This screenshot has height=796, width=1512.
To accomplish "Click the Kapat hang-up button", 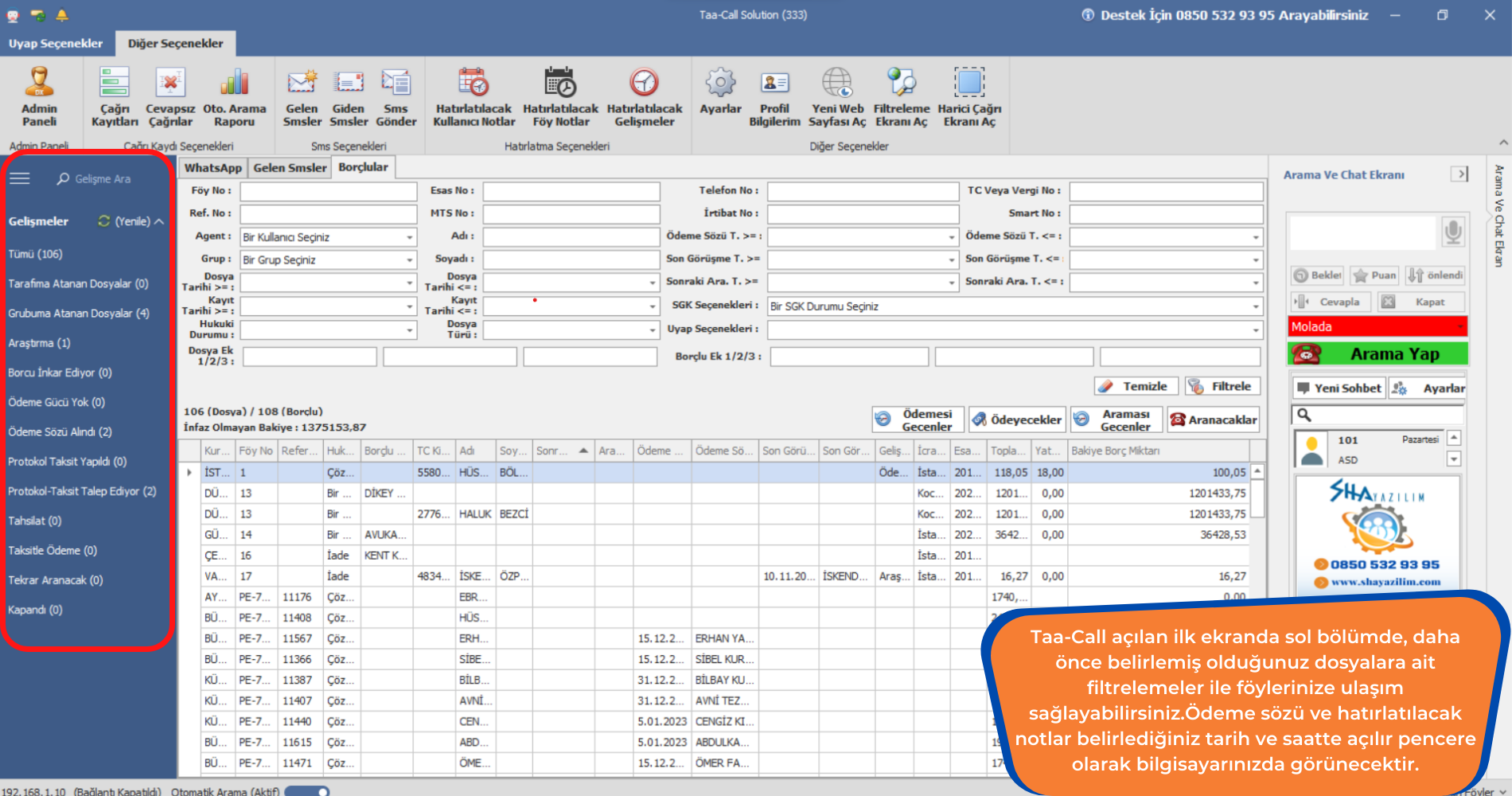I will click(1421, 302).
